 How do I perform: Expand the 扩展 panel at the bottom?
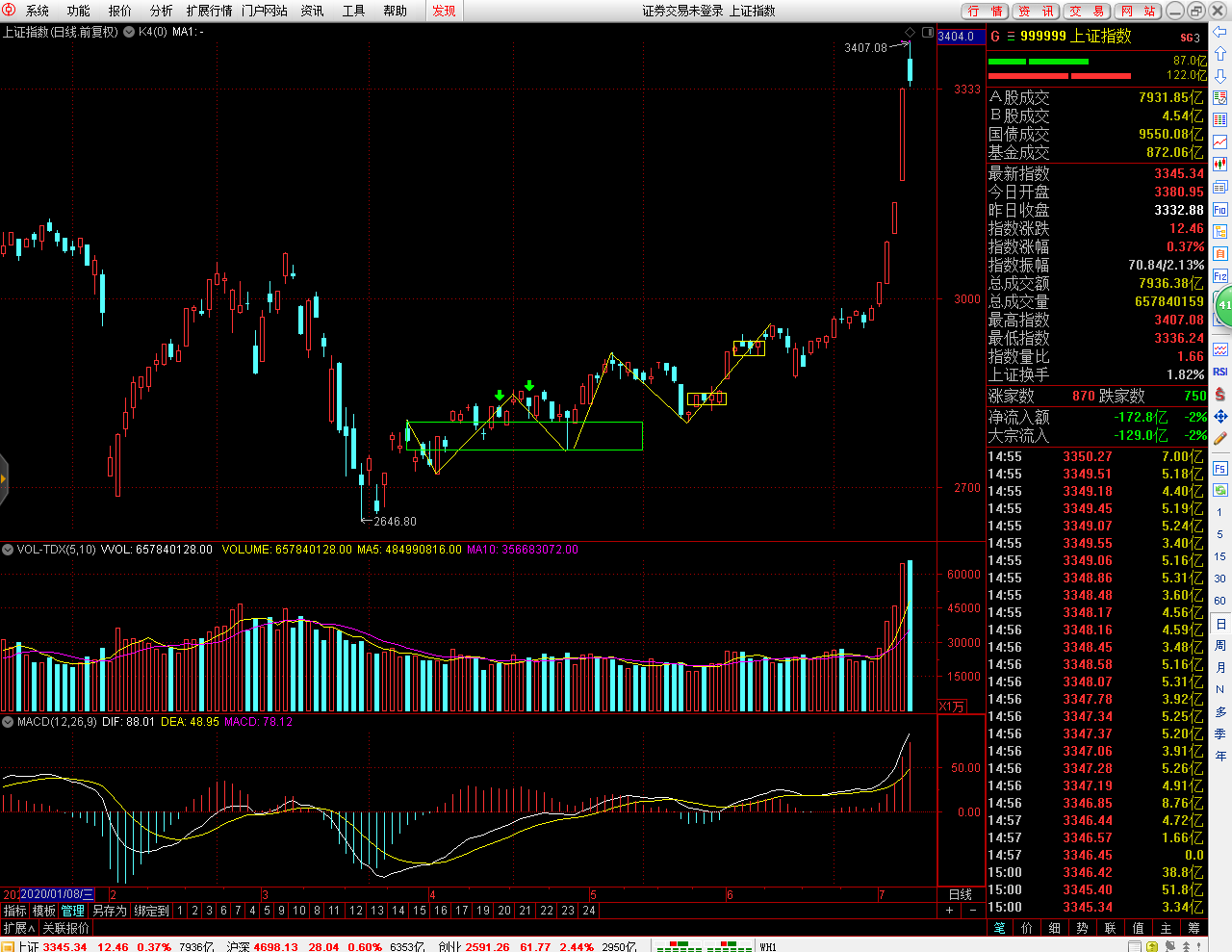point(19,928)
